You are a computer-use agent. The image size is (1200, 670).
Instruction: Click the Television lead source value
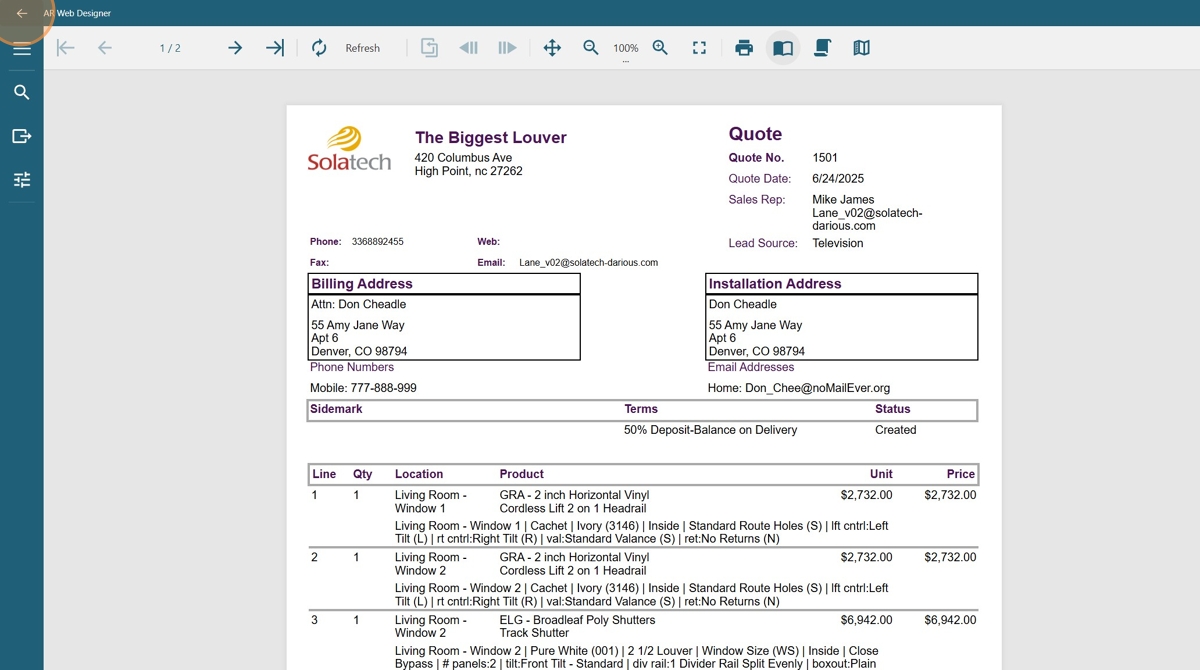coord(838,243)
